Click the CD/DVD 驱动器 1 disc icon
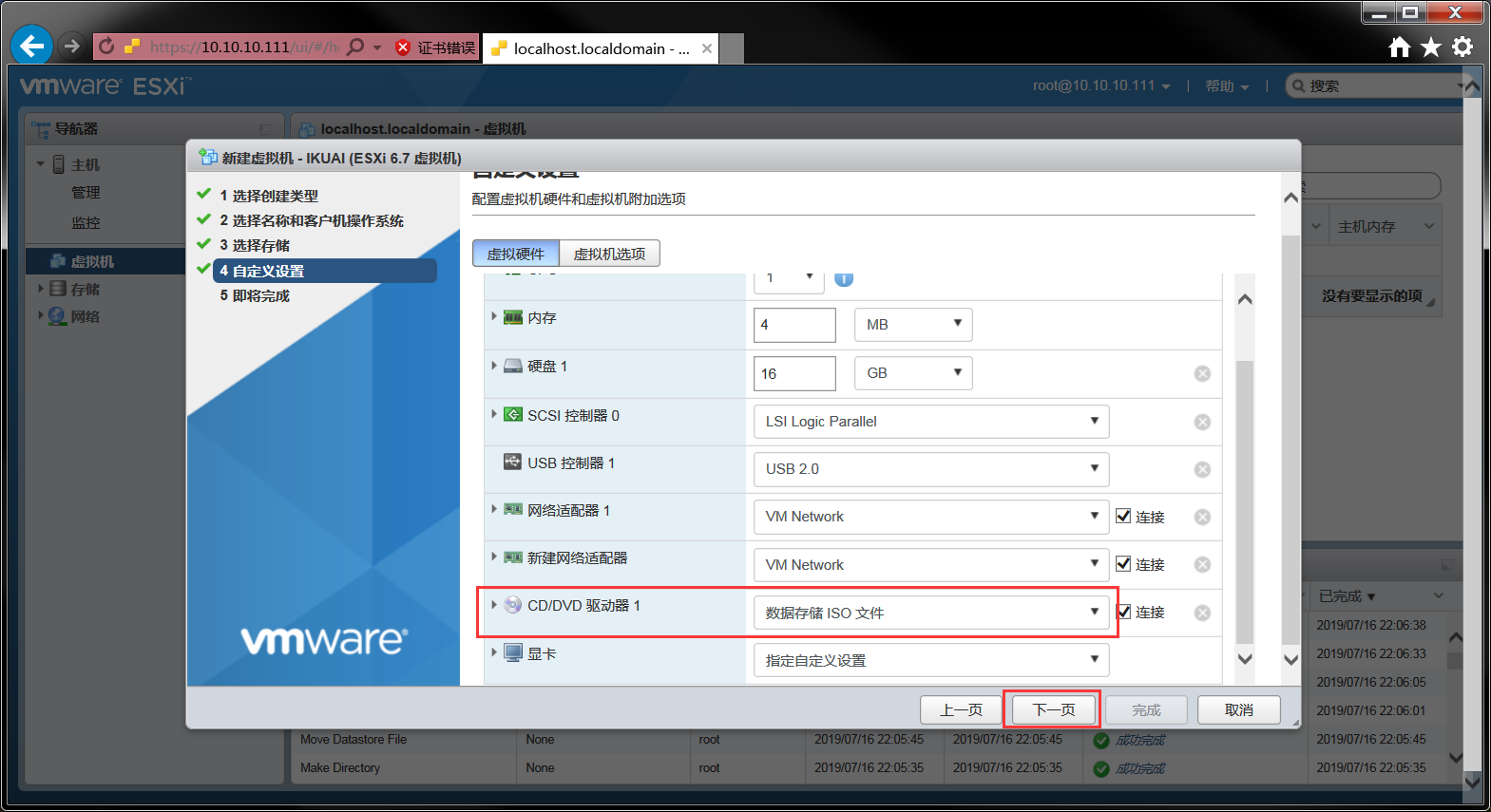Viewport: 1491px width, 812px height. [513, 605]
